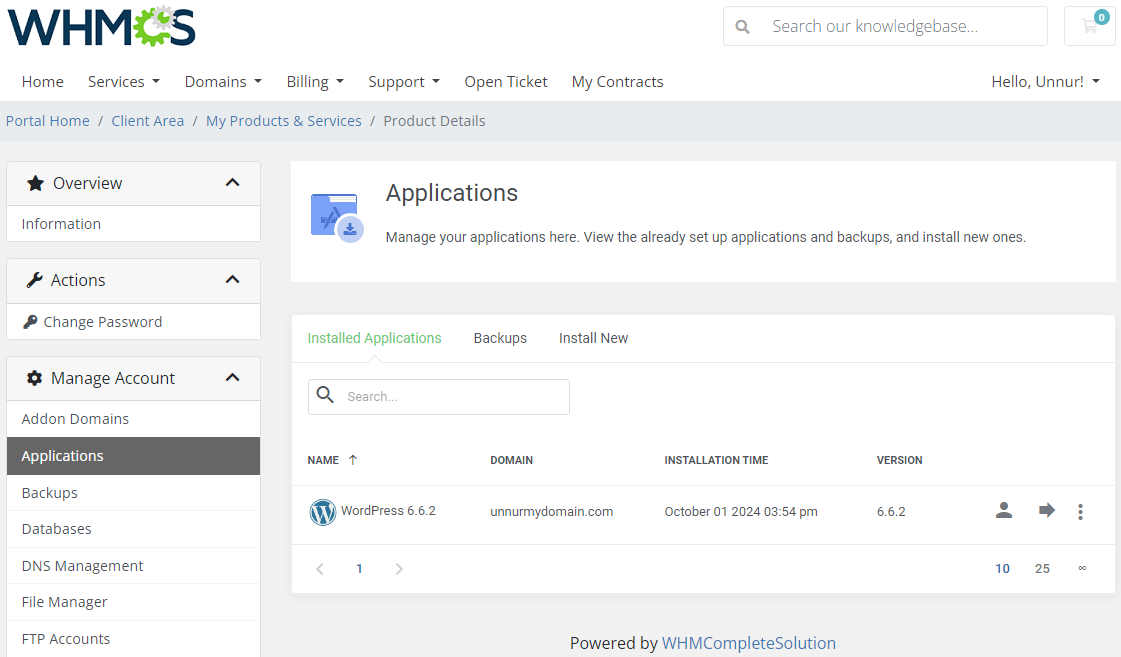Collapse the Overview panel chevron
The height and width of the screenshot is (657, 1121).
click(232, 183)
